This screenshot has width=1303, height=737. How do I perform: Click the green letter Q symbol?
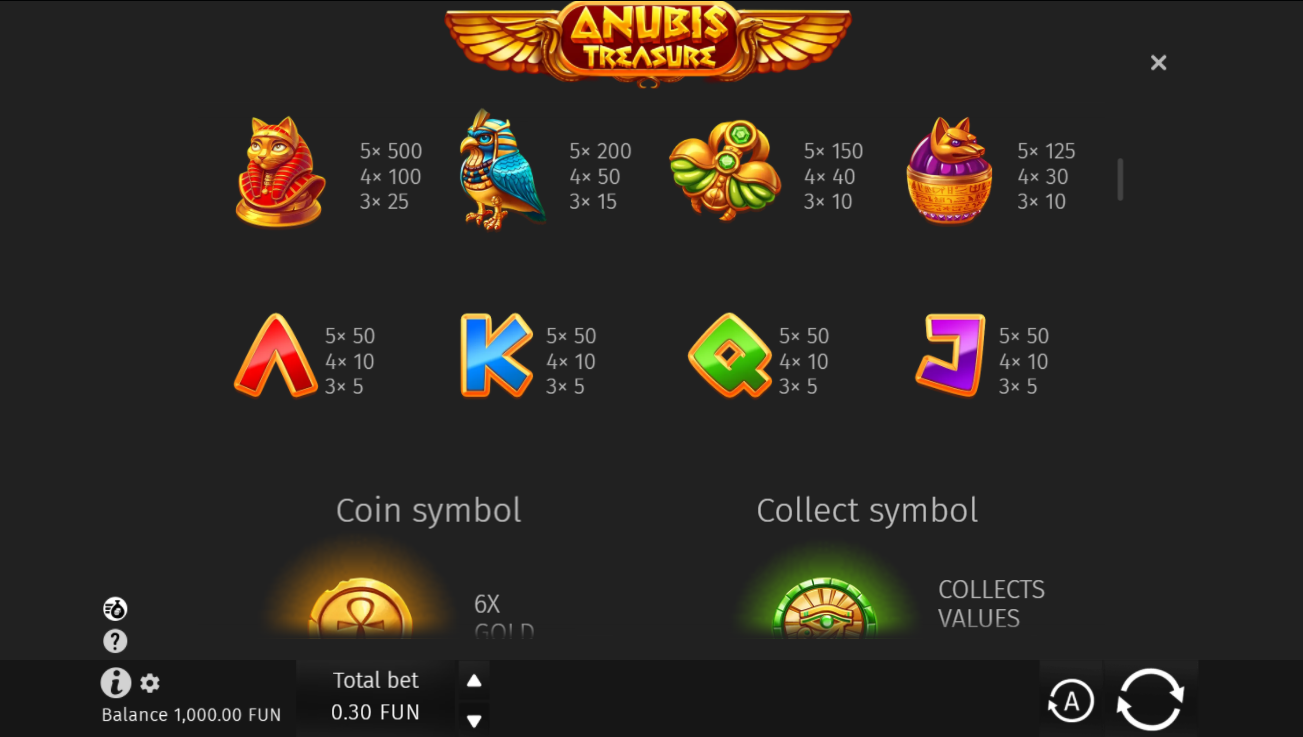pos(730,355)
